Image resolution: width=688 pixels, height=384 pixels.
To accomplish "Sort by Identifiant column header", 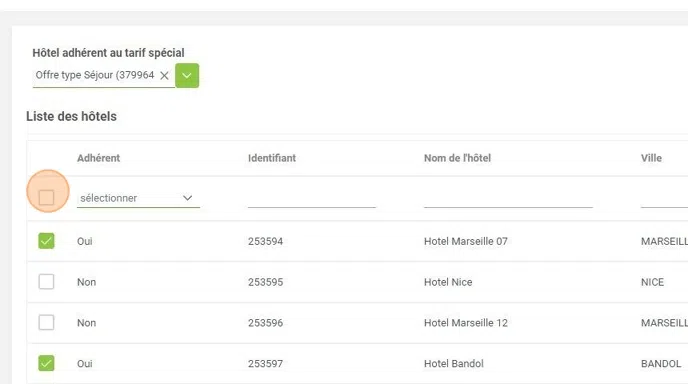I will tap(272, 158).
